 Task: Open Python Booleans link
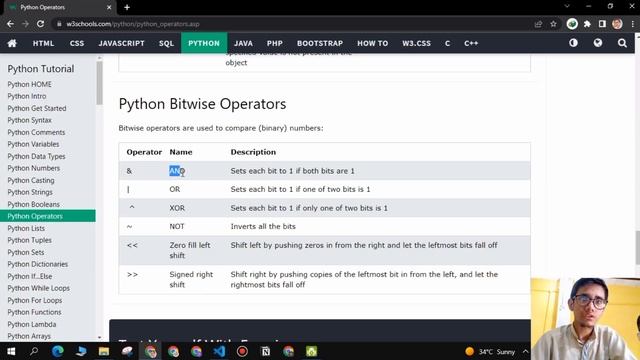(x=33, y=204)
